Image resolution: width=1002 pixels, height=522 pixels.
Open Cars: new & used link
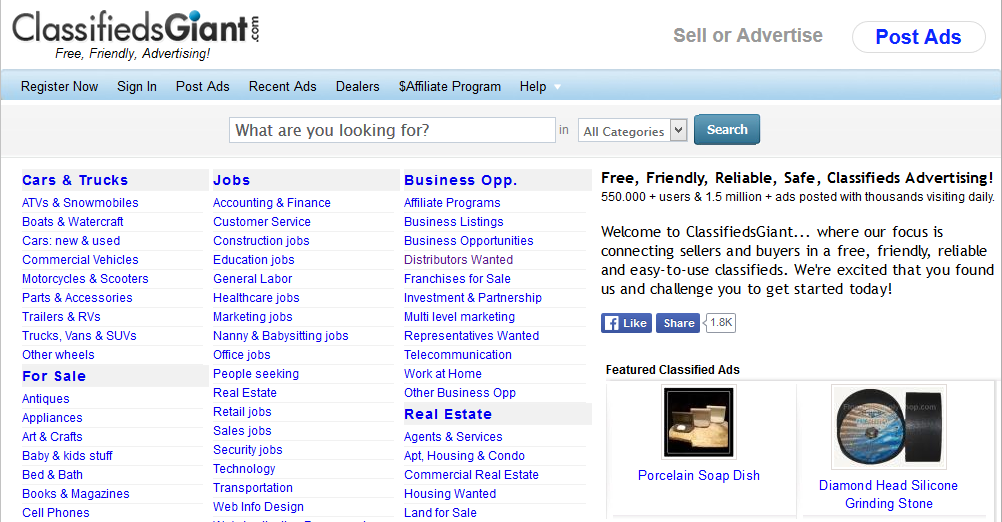coord(71,241)
